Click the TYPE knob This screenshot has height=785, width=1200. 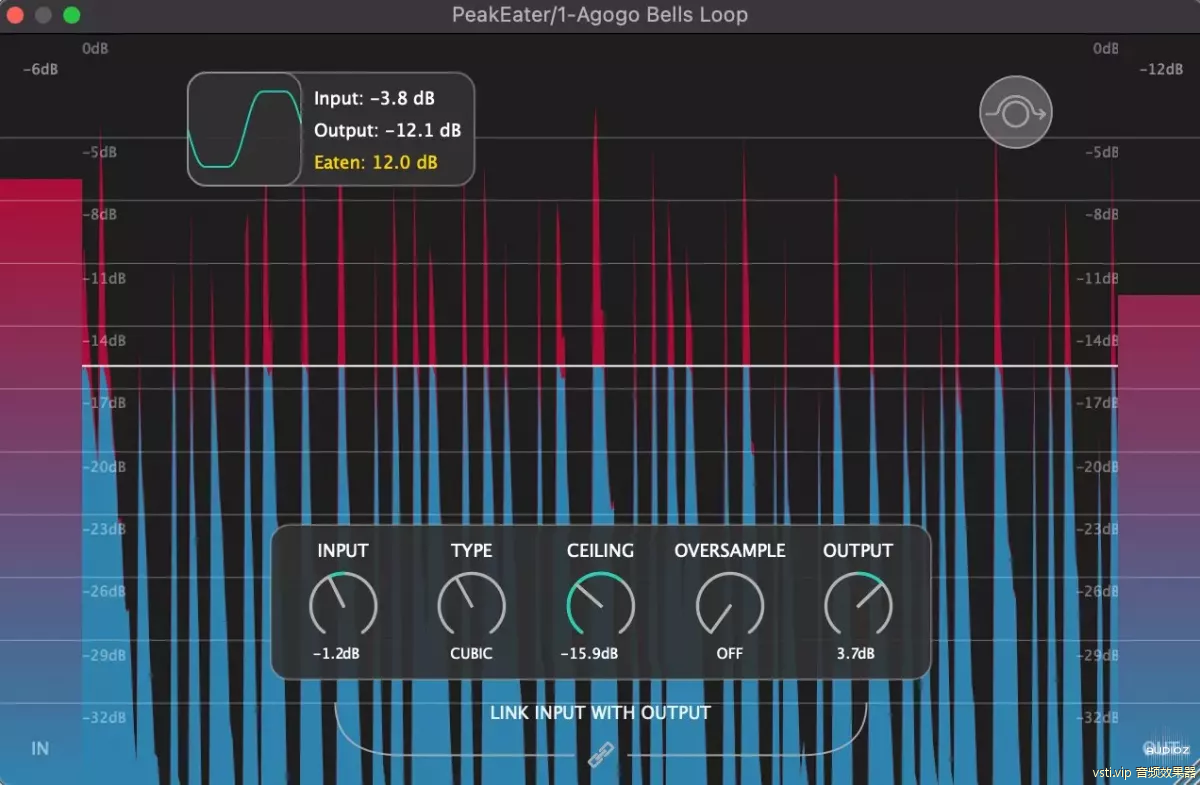(471, 604)
